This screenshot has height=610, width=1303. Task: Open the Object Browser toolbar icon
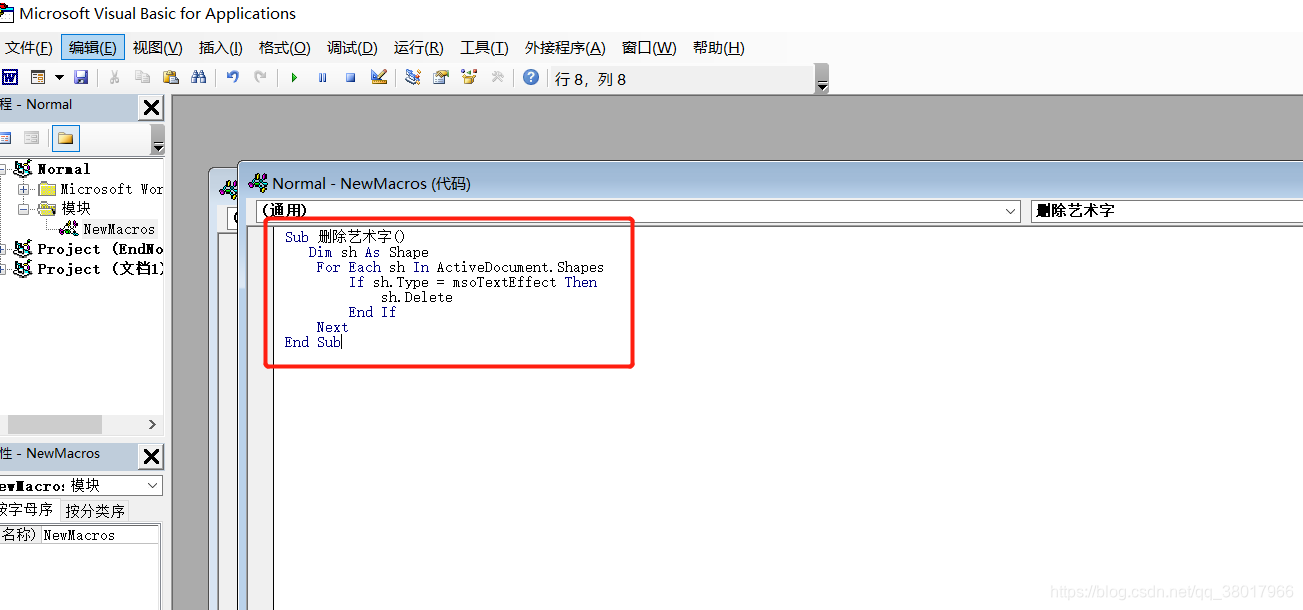pos(468,77)
